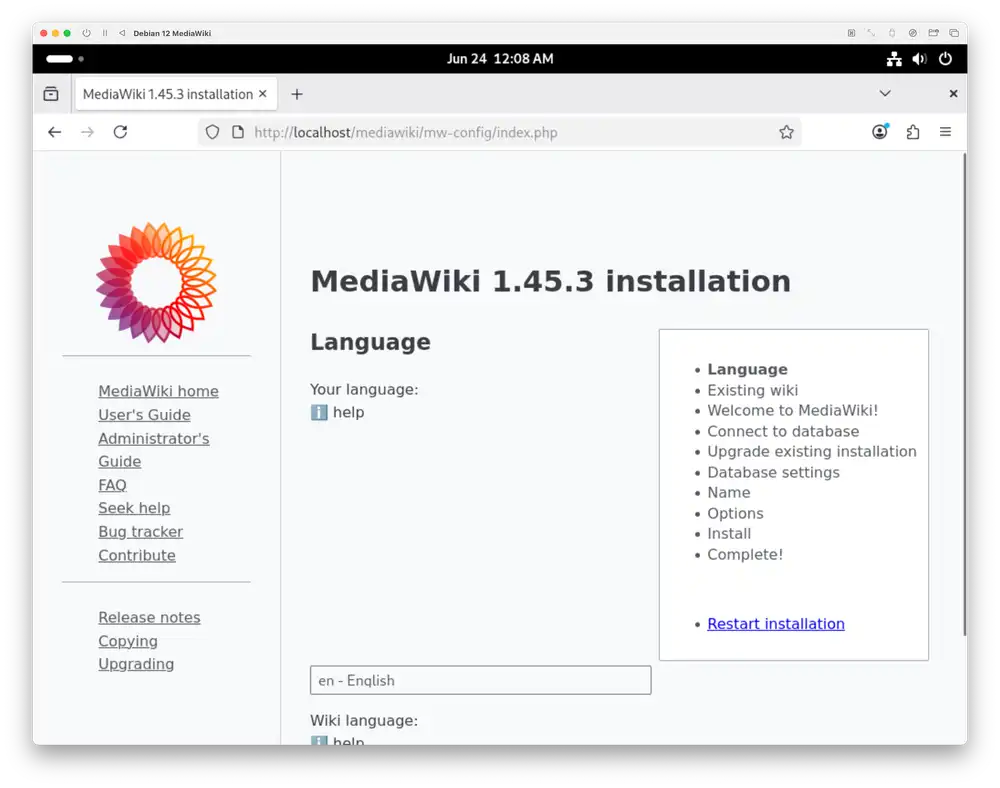1000x788 pixels.
Task: Open the shield tracking protection icon
Action: pyautogui.click(x=212, y=132)
